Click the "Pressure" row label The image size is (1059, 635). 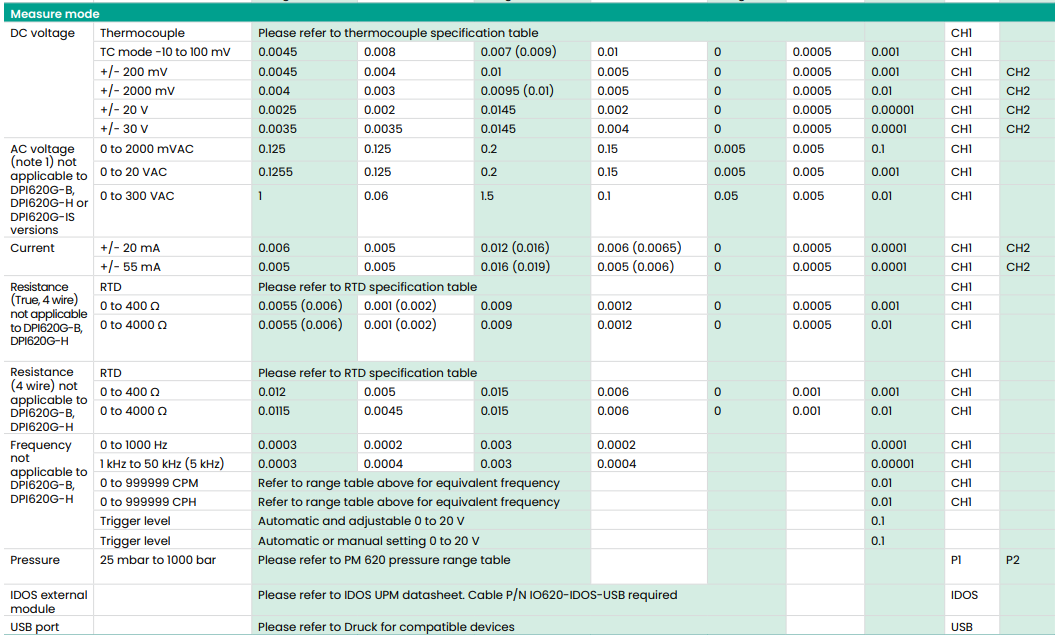coord(35,560)
